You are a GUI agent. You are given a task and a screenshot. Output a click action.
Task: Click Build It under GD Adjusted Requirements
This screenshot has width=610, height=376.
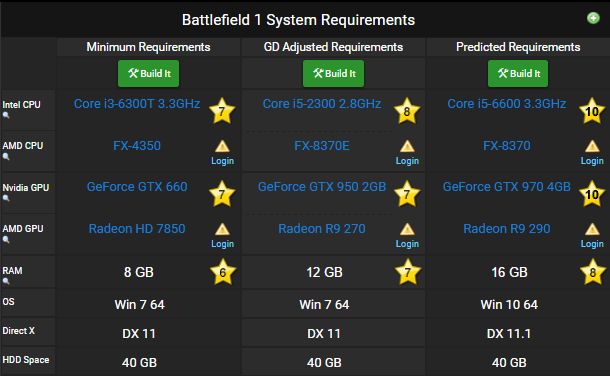click(333, 73)
